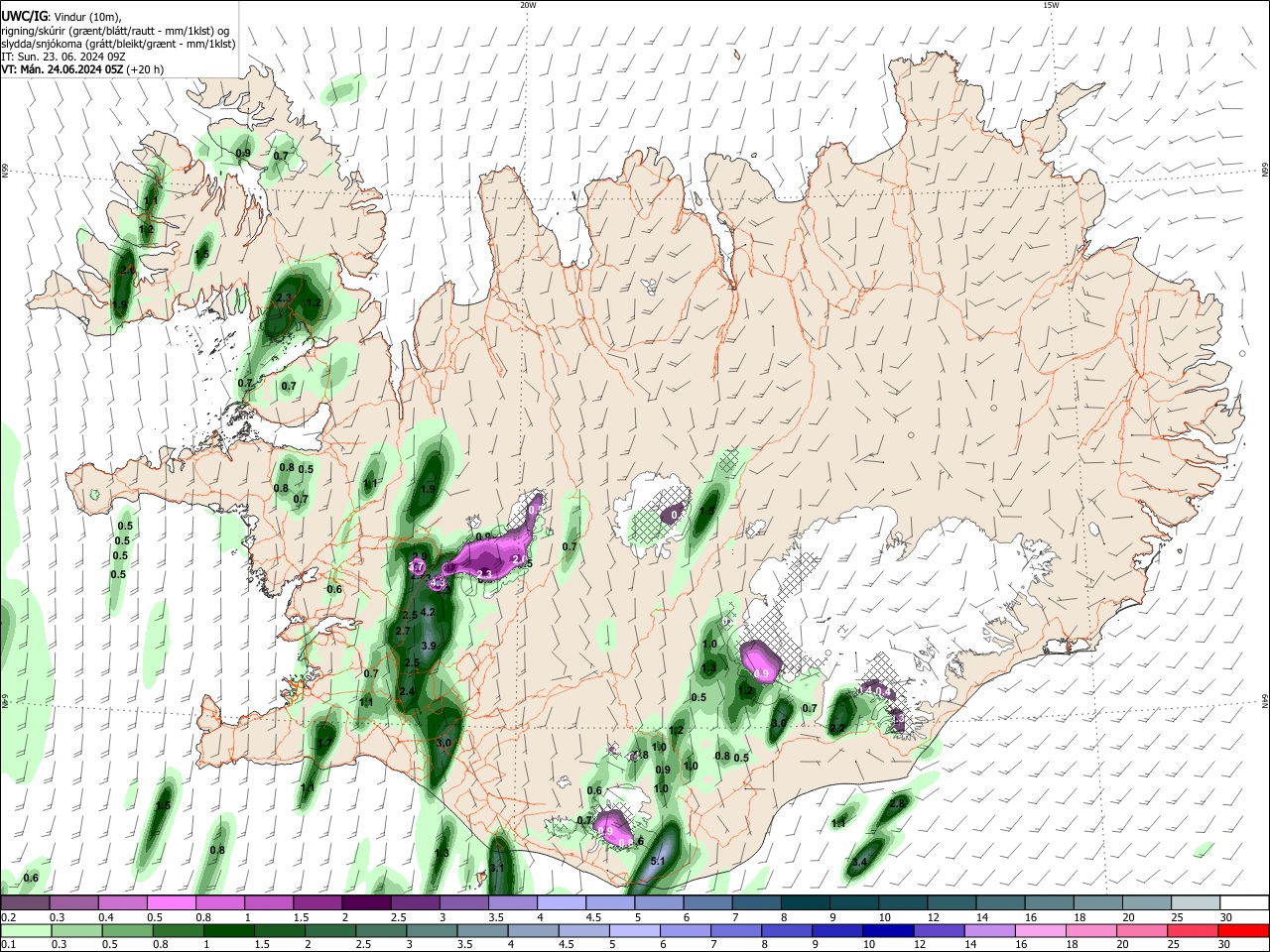Image resolution: width=1270 pixels, height=952 pixels.
Task: Click the darkest purple snow swatch between 2 and 2.5
Action: [x=366, y=902]
